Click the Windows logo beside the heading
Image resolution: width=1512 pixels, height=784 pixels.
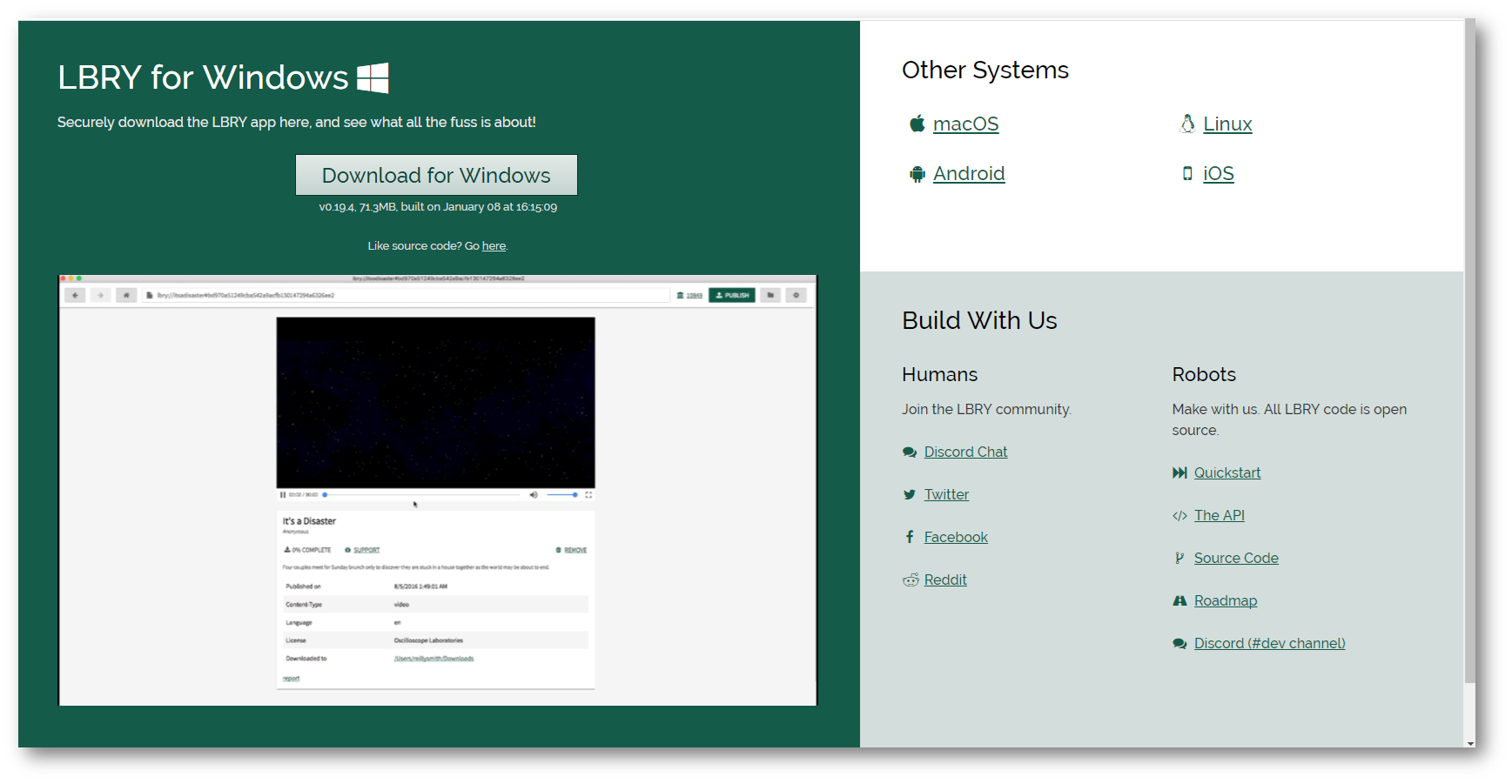pos(373,77)
